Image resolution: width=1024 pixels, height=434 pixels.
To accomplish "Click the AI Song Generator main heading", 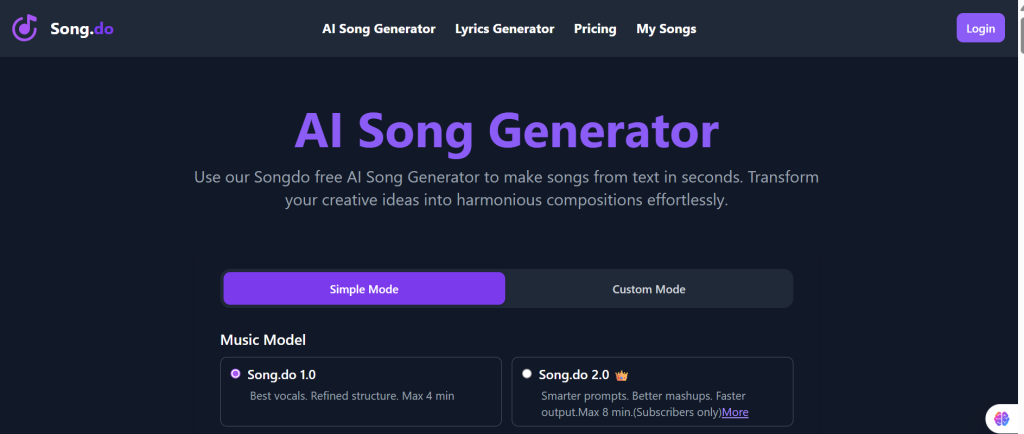I will pyautogui.click(x=506, y=132).
